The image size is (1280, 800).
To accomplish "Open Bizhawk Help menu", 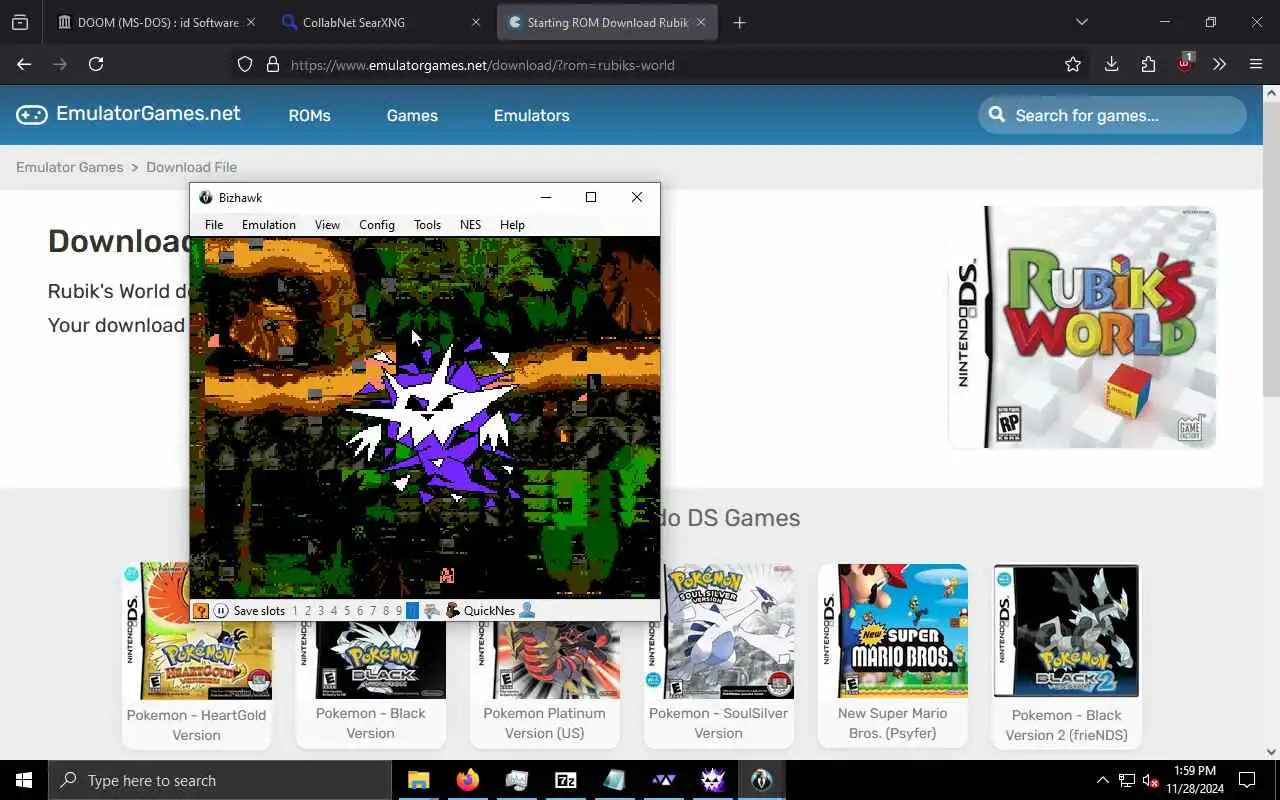I will coord(512,225).
